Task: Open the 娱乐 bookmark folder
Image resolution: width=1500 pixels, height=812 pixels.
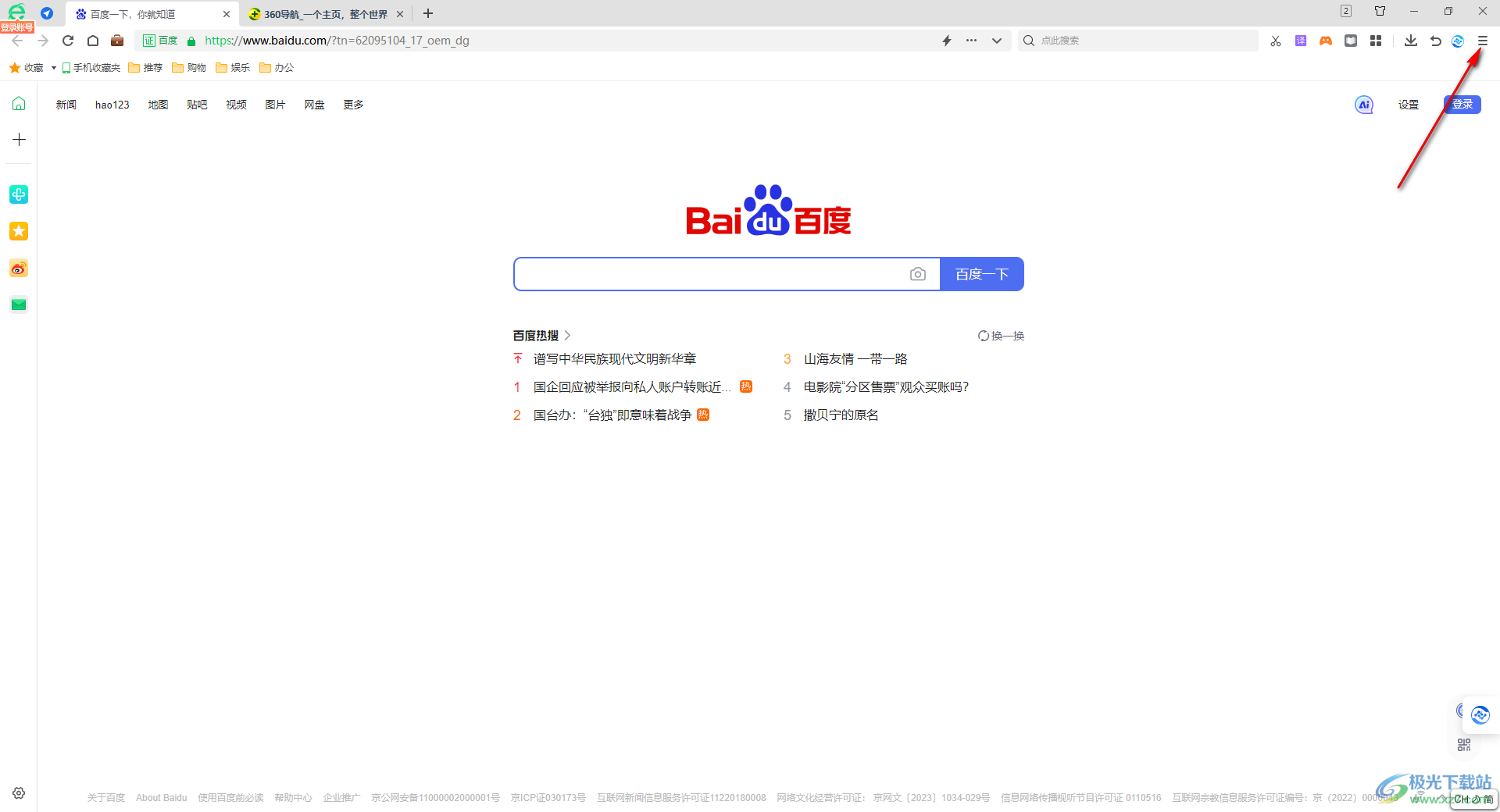Action: tap(233, 68)
